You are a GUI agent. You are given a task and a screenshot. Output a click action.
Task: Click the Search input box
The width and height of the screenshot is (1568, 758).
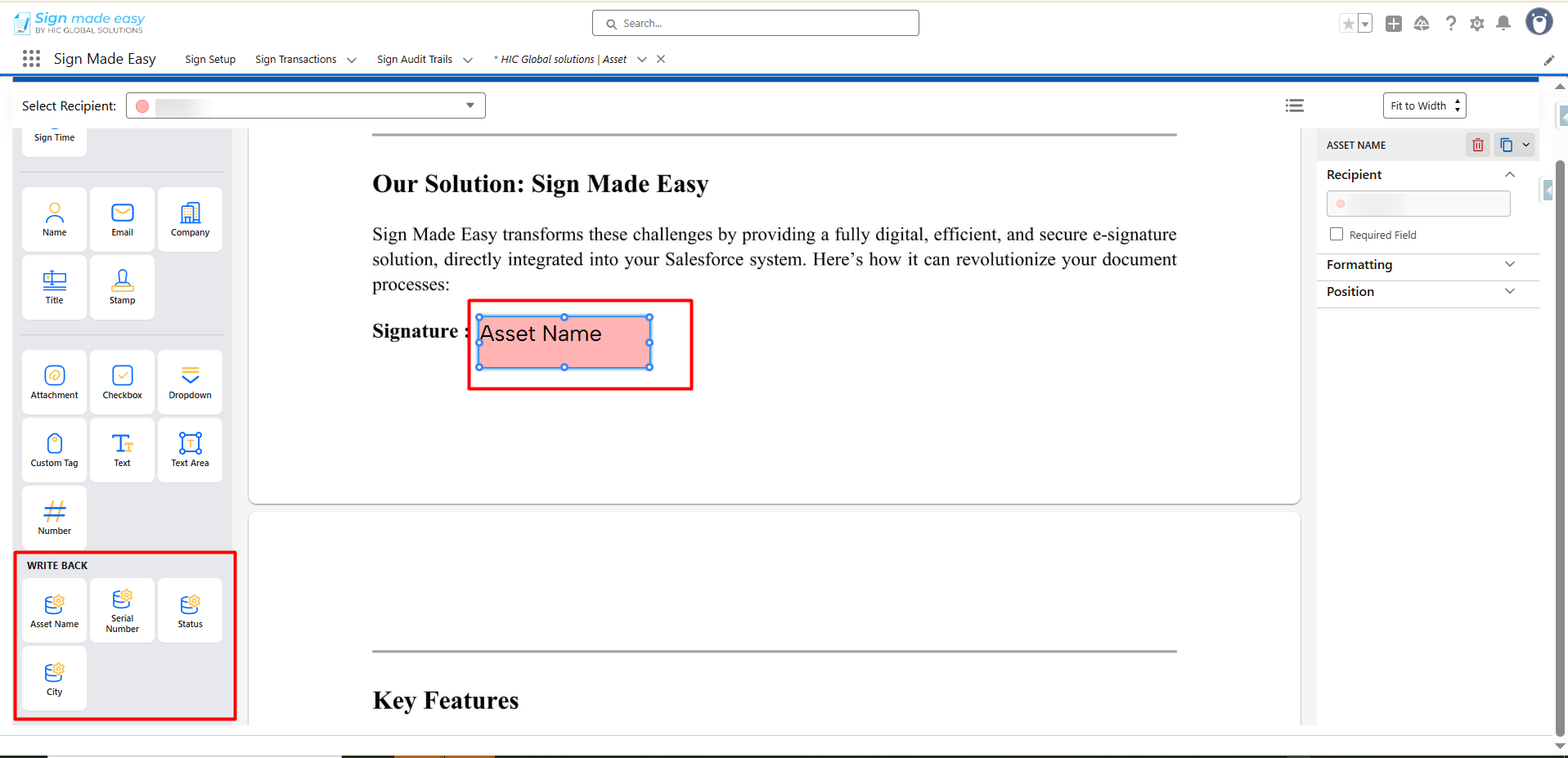(x=756, y=23)
